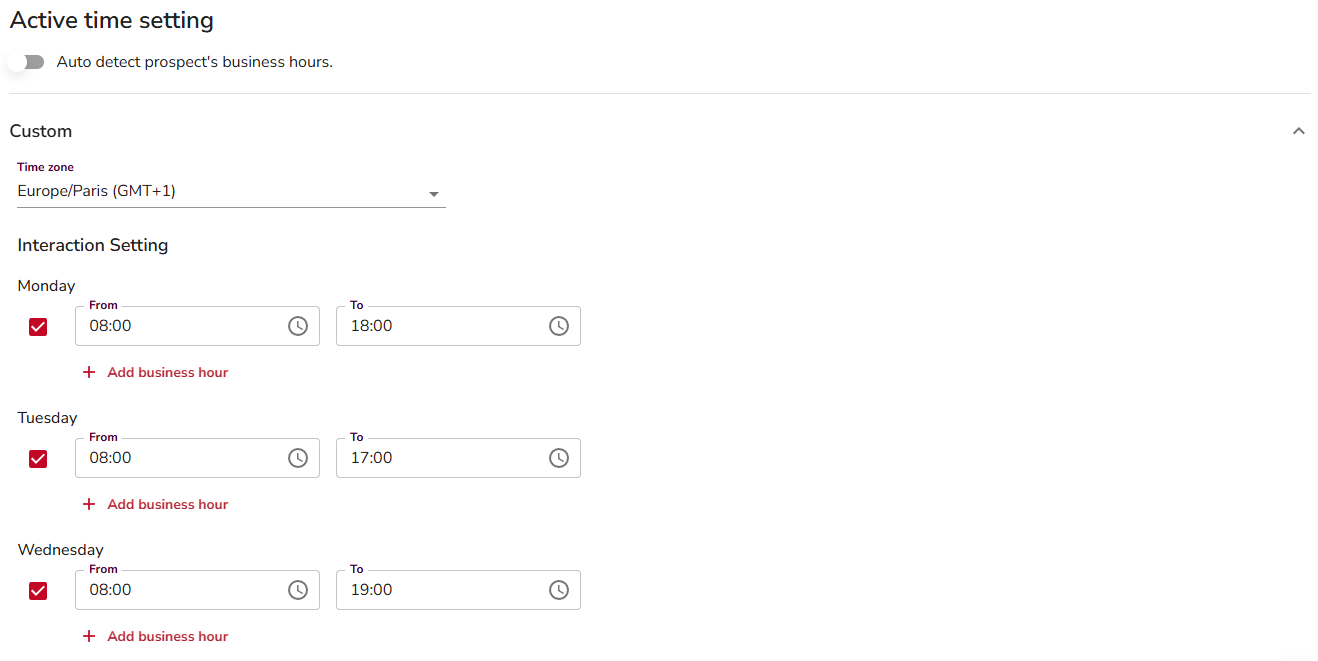The image size is (1318, 661).
Task: Click plus icon under Monday hours
Action: pyautogui.click(x=89, y=372)
